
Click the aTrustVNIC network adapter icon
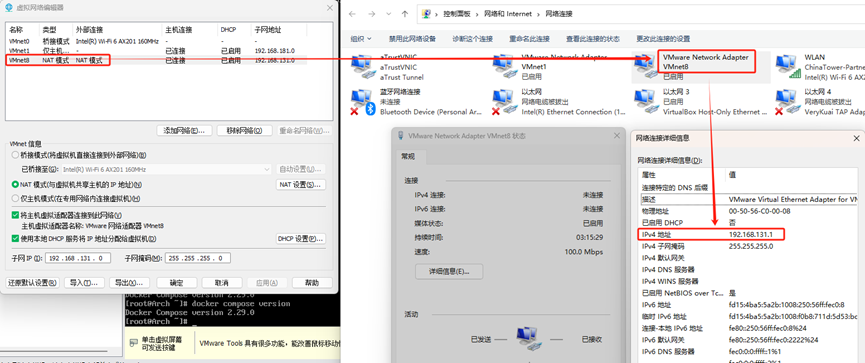coord(362,66)
